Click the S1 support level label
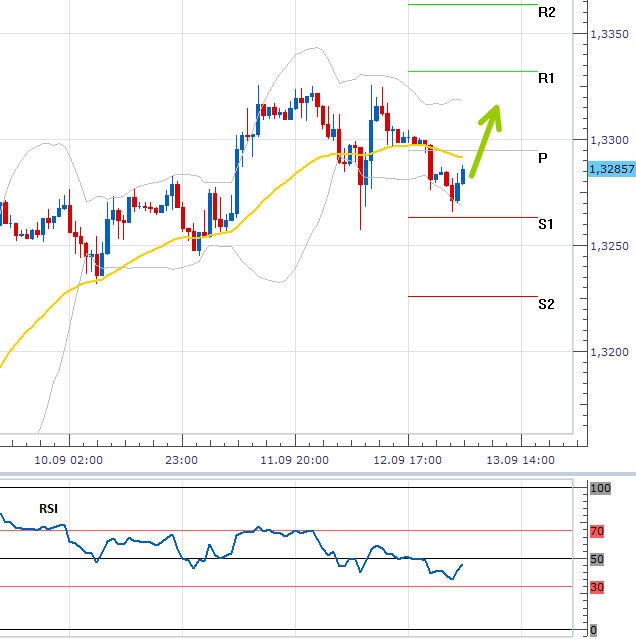 coord(546,224)
